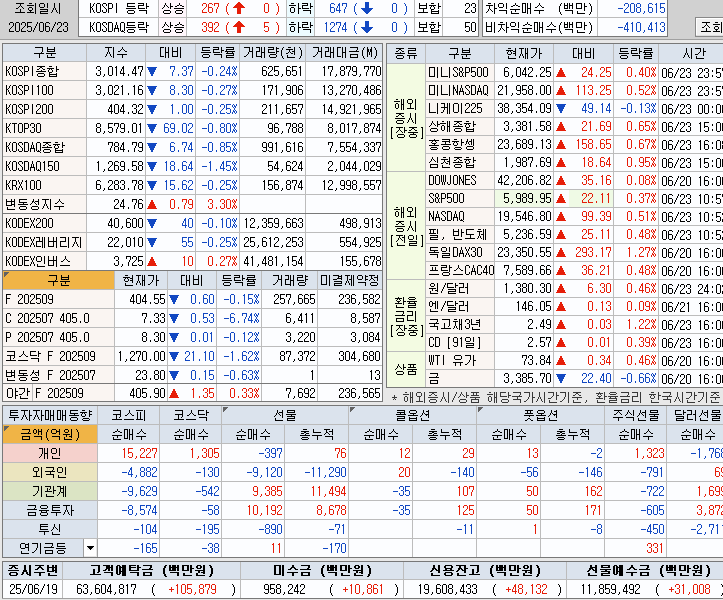Click the CD [91일] row label
Screen dimensions: 723x600
(460, 343)
